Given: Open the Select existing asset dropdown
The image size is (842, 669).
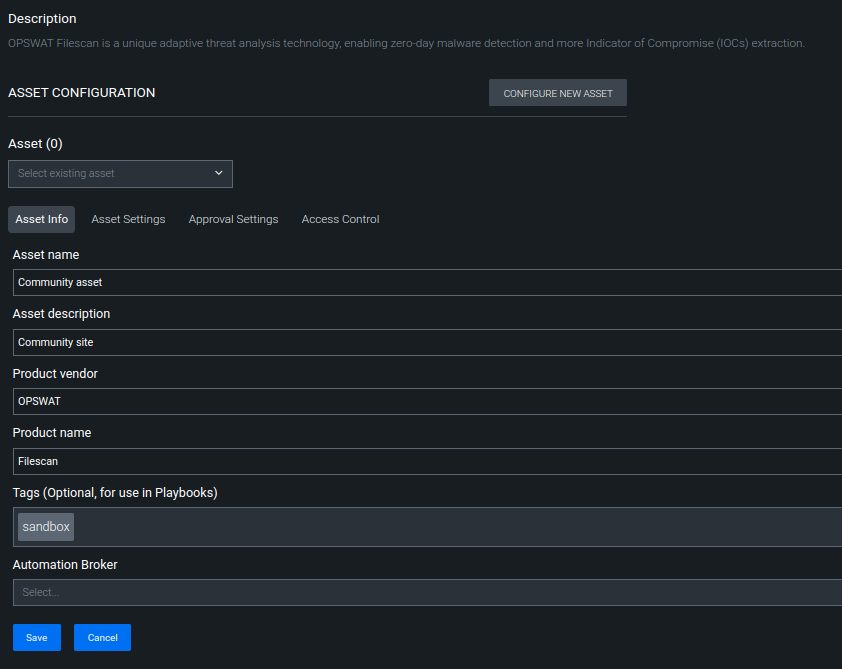Looking at the screenshot, I should (x=120, y=173).
